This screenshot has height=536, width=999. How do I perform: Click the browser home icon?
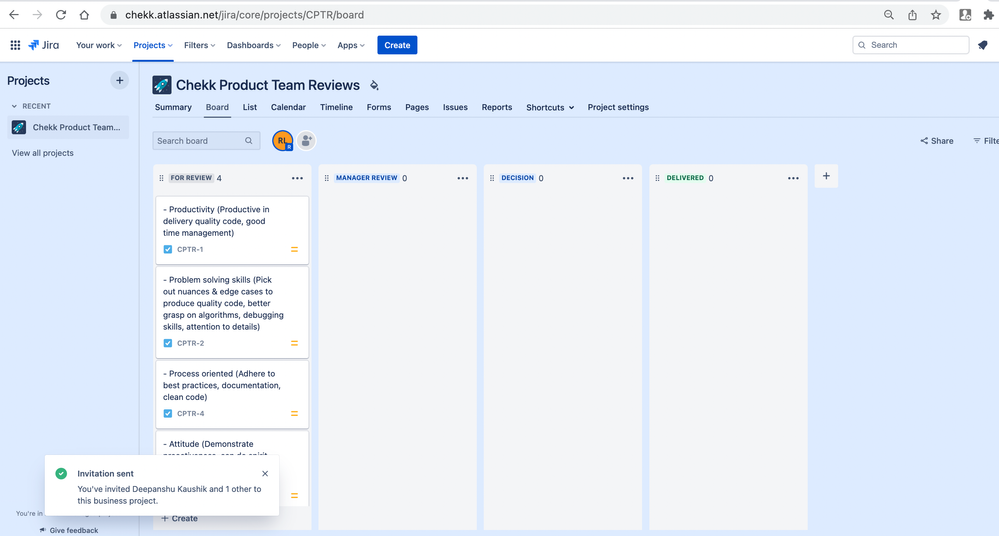click(84, 15)
